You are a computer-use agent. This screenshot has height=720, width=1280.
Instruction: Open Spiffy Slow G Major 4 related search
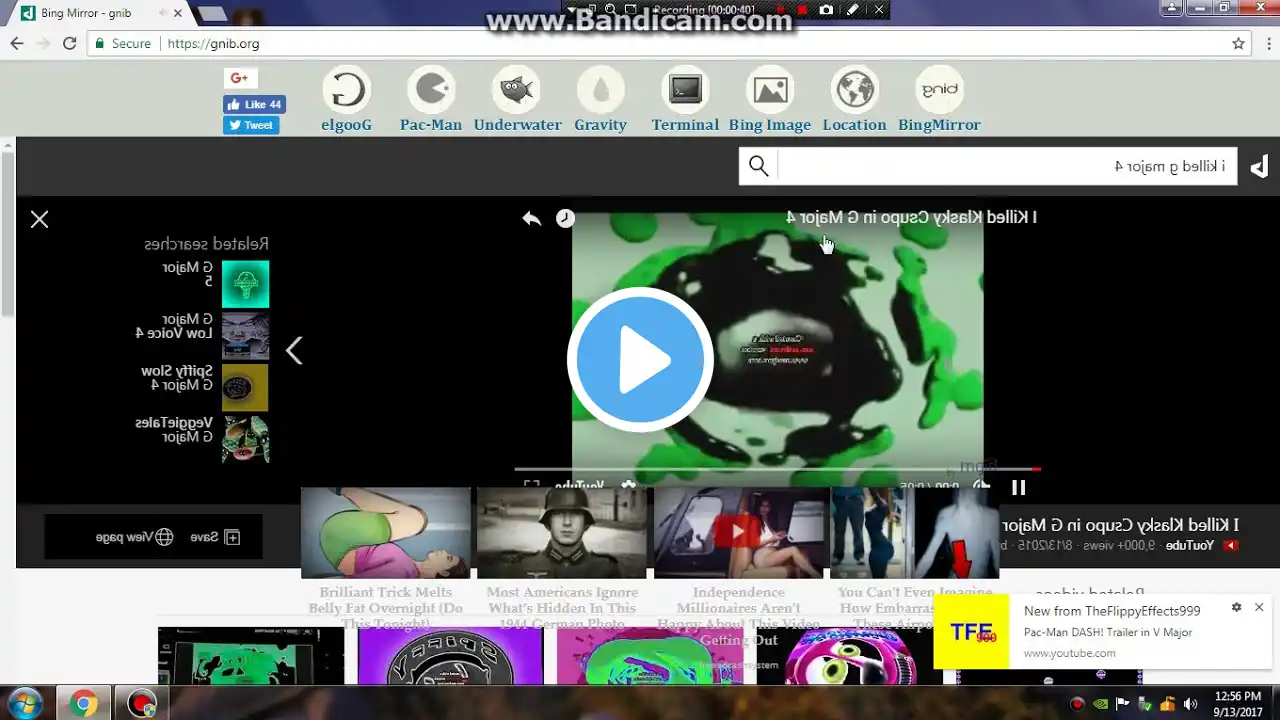[x=177, y=378]
